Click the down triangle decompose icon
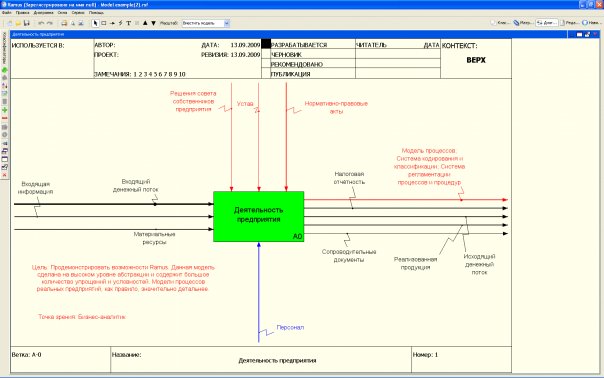604x378 pixels. coord(153,23)
